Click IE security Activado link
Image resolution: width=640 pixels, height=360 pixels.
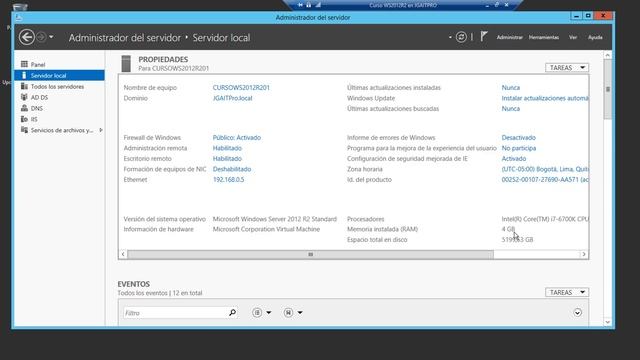point(513,158)
